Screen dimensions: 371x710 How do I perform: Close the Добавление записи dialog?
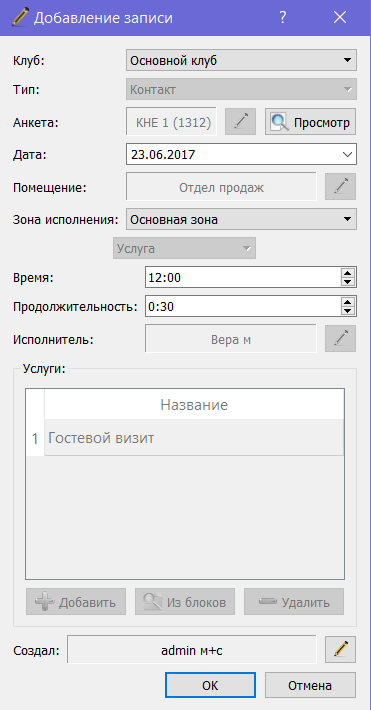coord(340,18)
